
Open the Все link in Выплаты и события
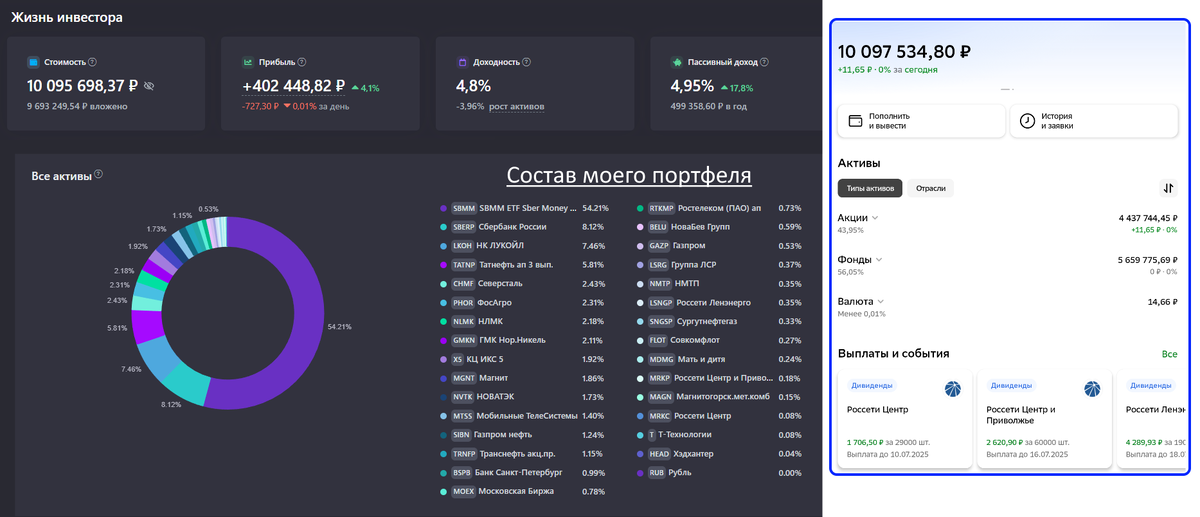(x=1170, y=354)
